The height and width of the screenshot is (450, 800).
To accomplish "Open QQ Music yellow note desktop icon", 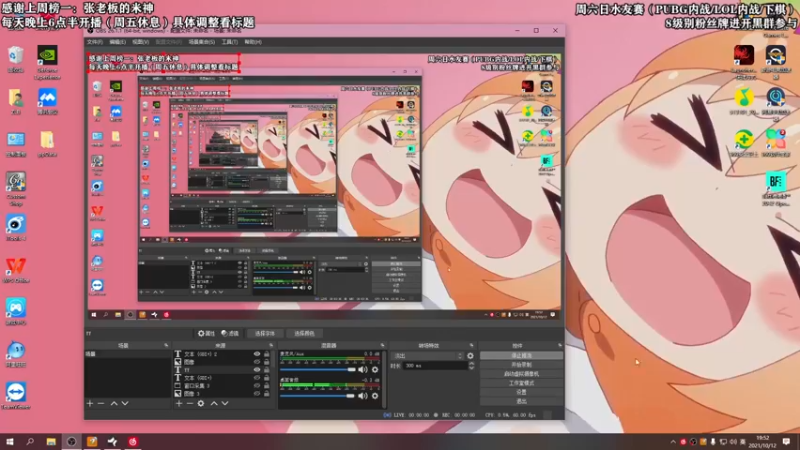I will click(744, 102).
